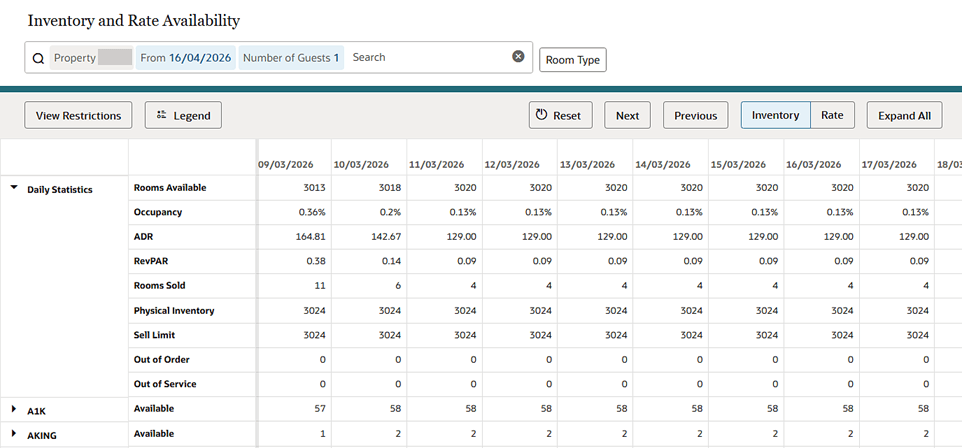Switch to the Rate view
962x448 pixels.
(x=833, y=115)
